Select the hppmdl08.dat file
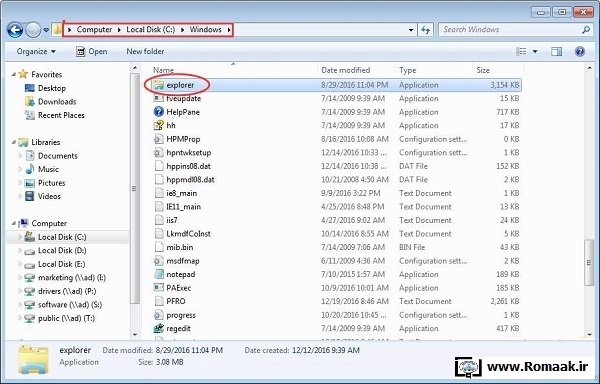Image resolution: width=600 pixels, height=384 pixels. point(184,179)
